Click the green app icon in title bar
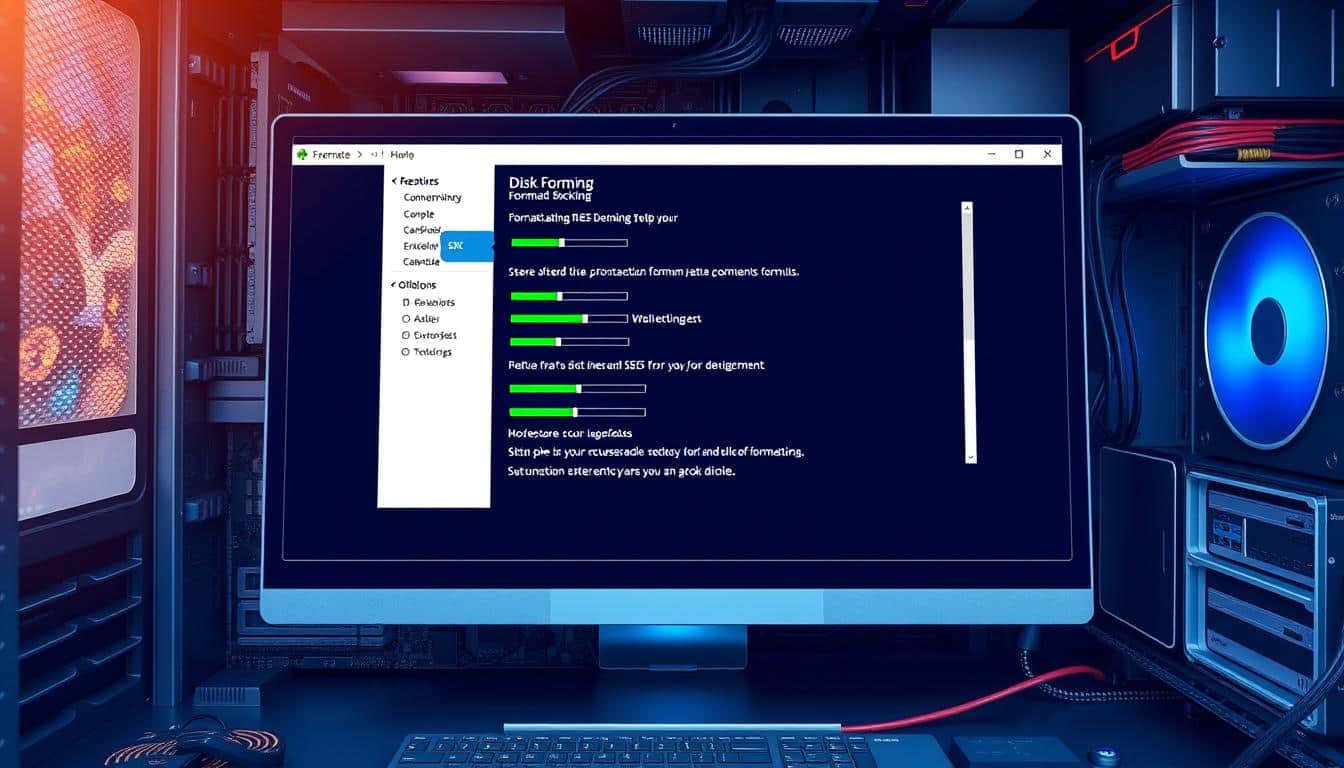 pyautogui.click(x=302, y=154)
